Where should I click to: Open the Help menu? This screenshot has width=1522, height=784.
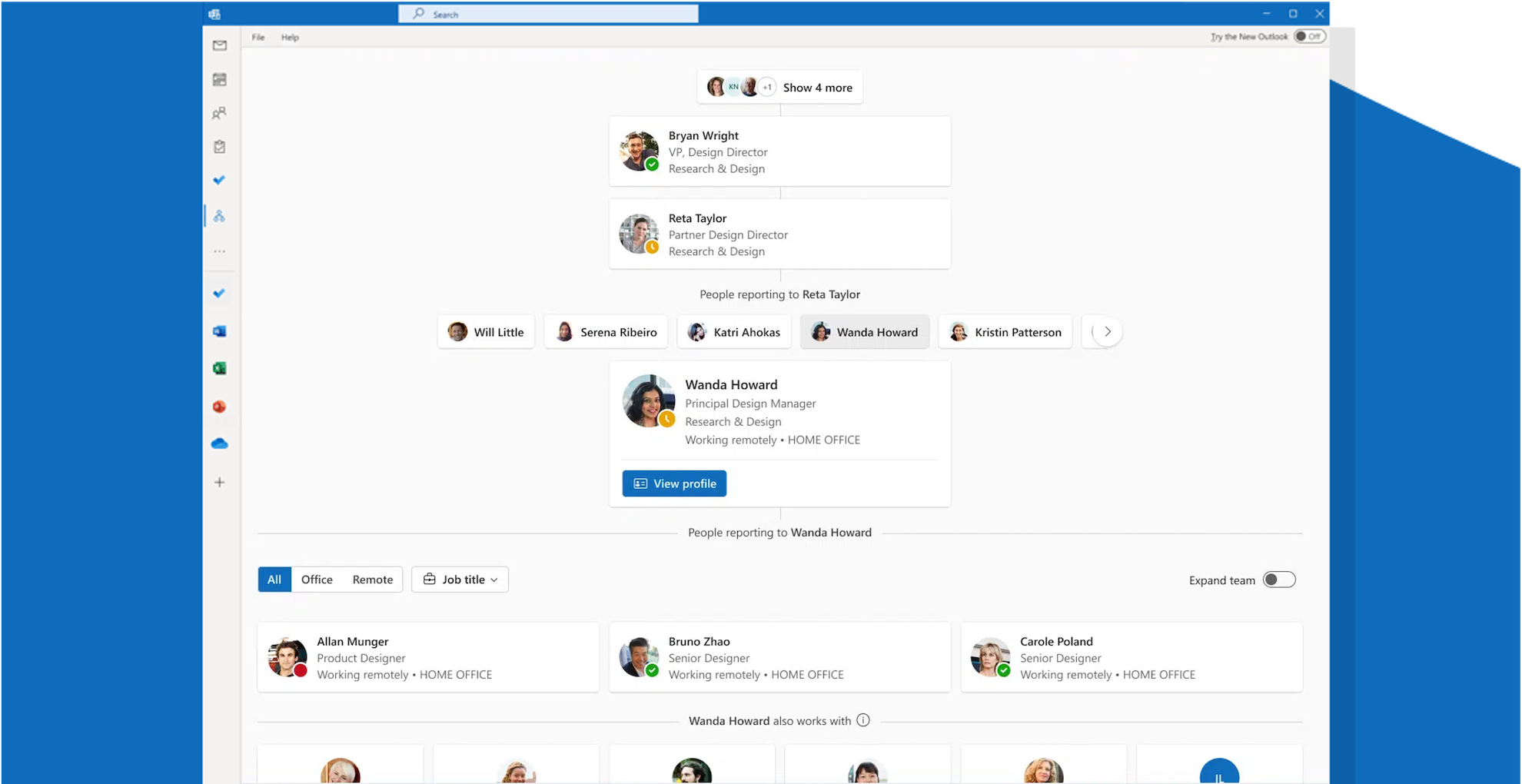click(290, 37)
